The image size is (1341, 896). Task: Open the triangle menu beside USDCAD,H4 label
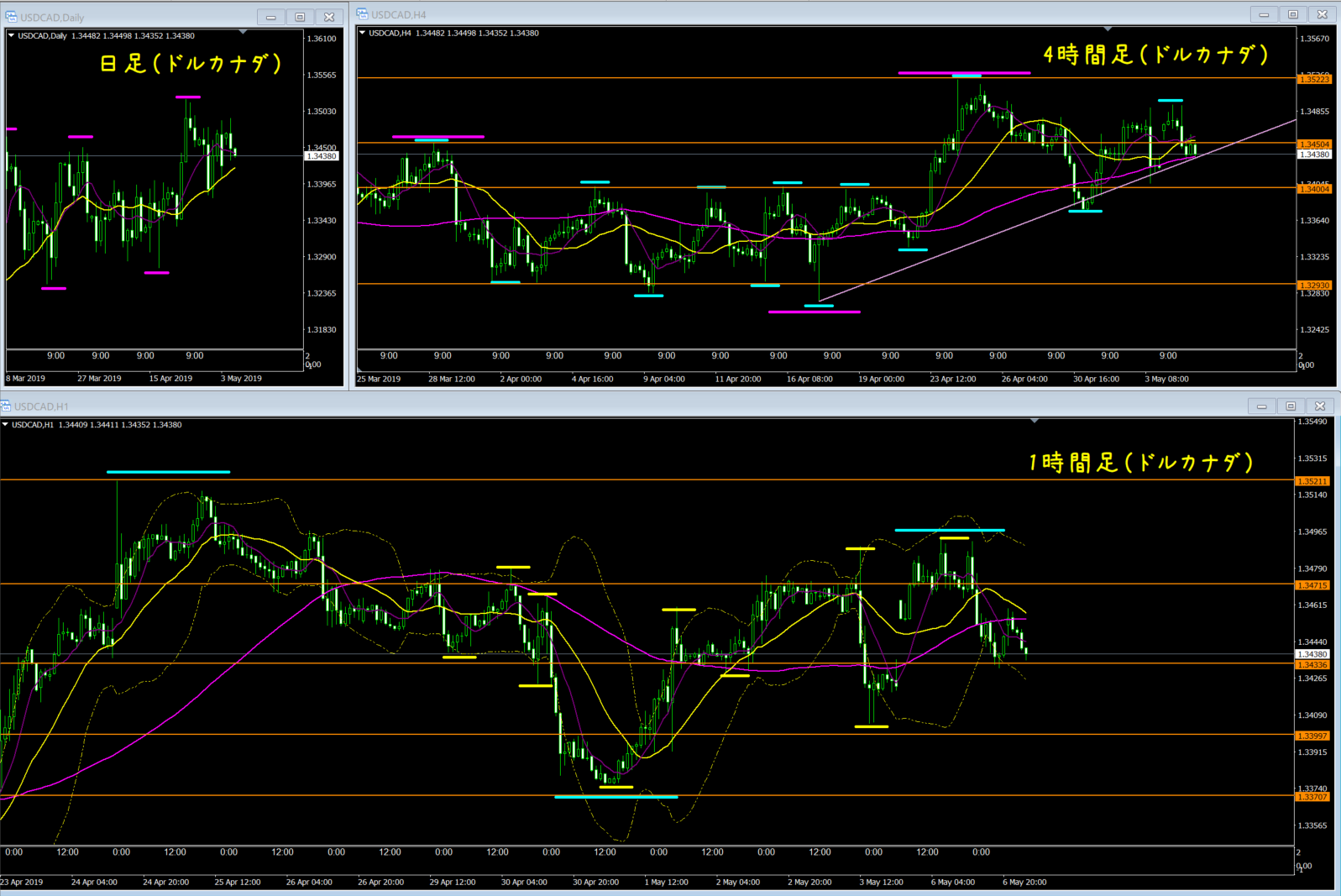362,33
